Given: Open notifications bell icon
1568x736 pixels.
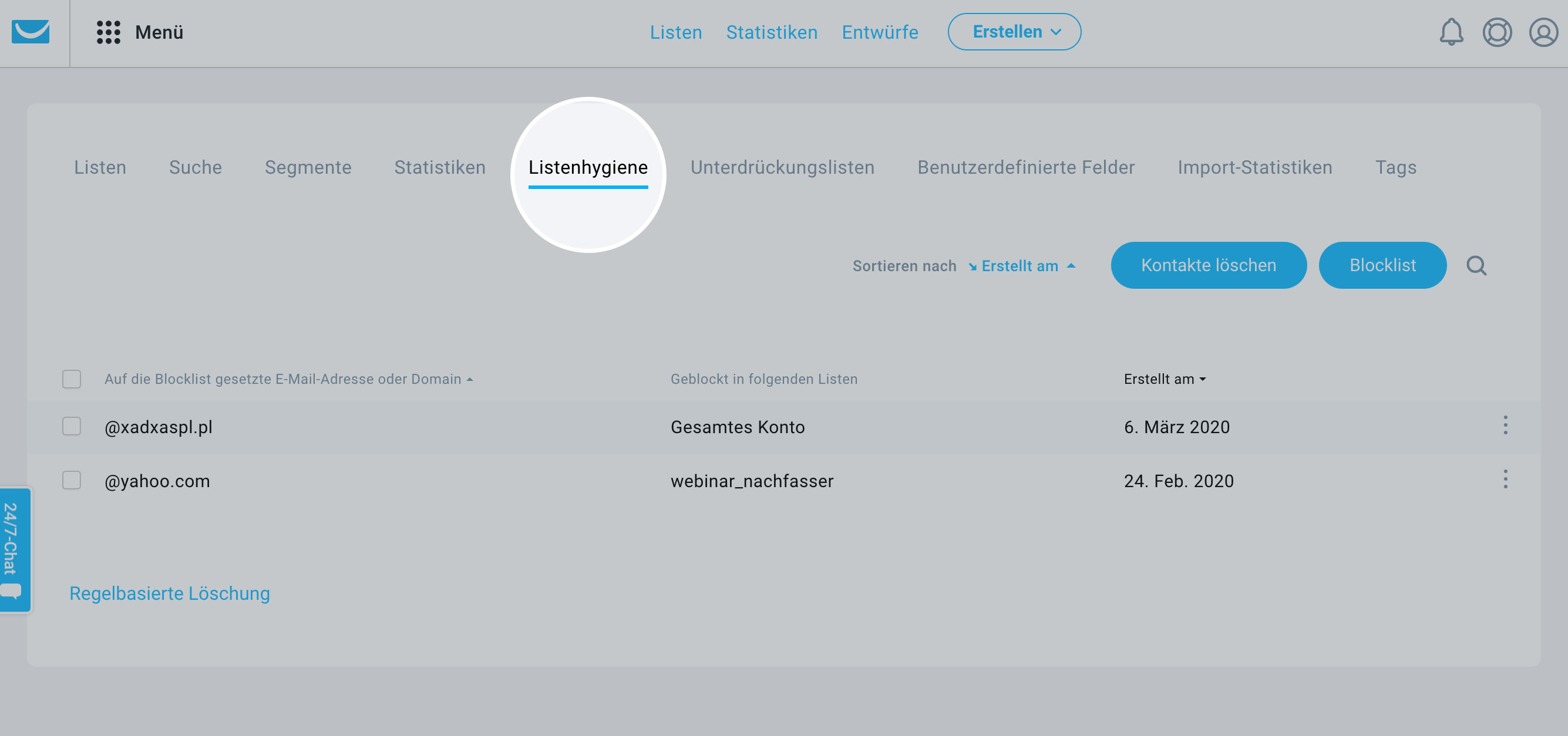Looking at the screenshot, I should pos(1451,32).
